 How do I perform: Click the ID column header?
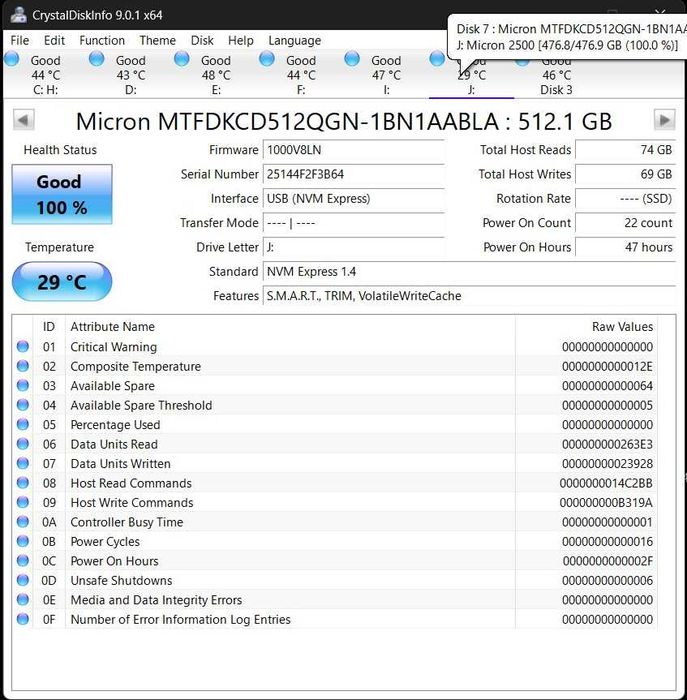[49, 326]
